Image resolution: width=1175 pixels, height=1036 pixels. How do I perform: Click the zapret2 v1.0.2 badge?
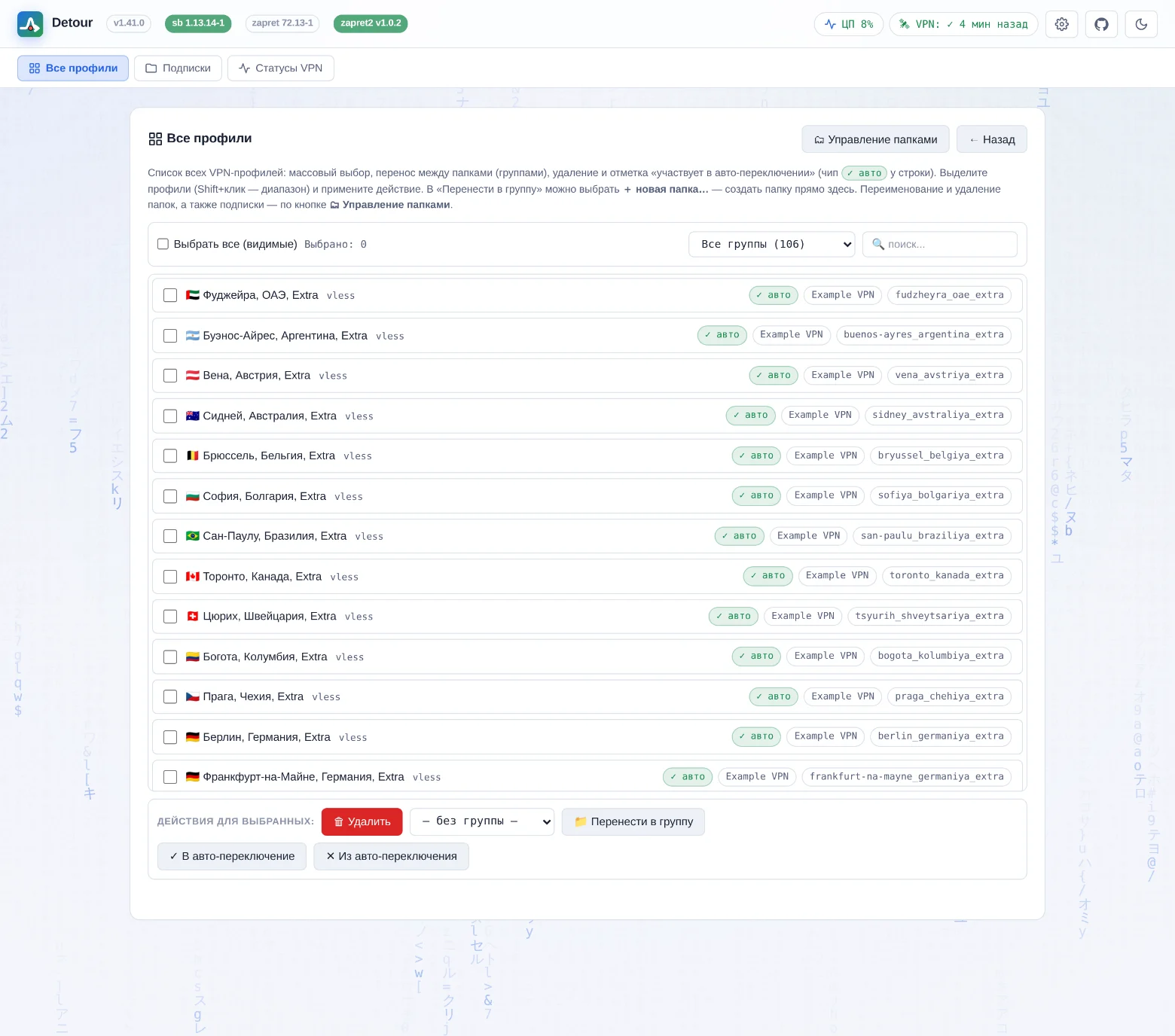(371, 23)
